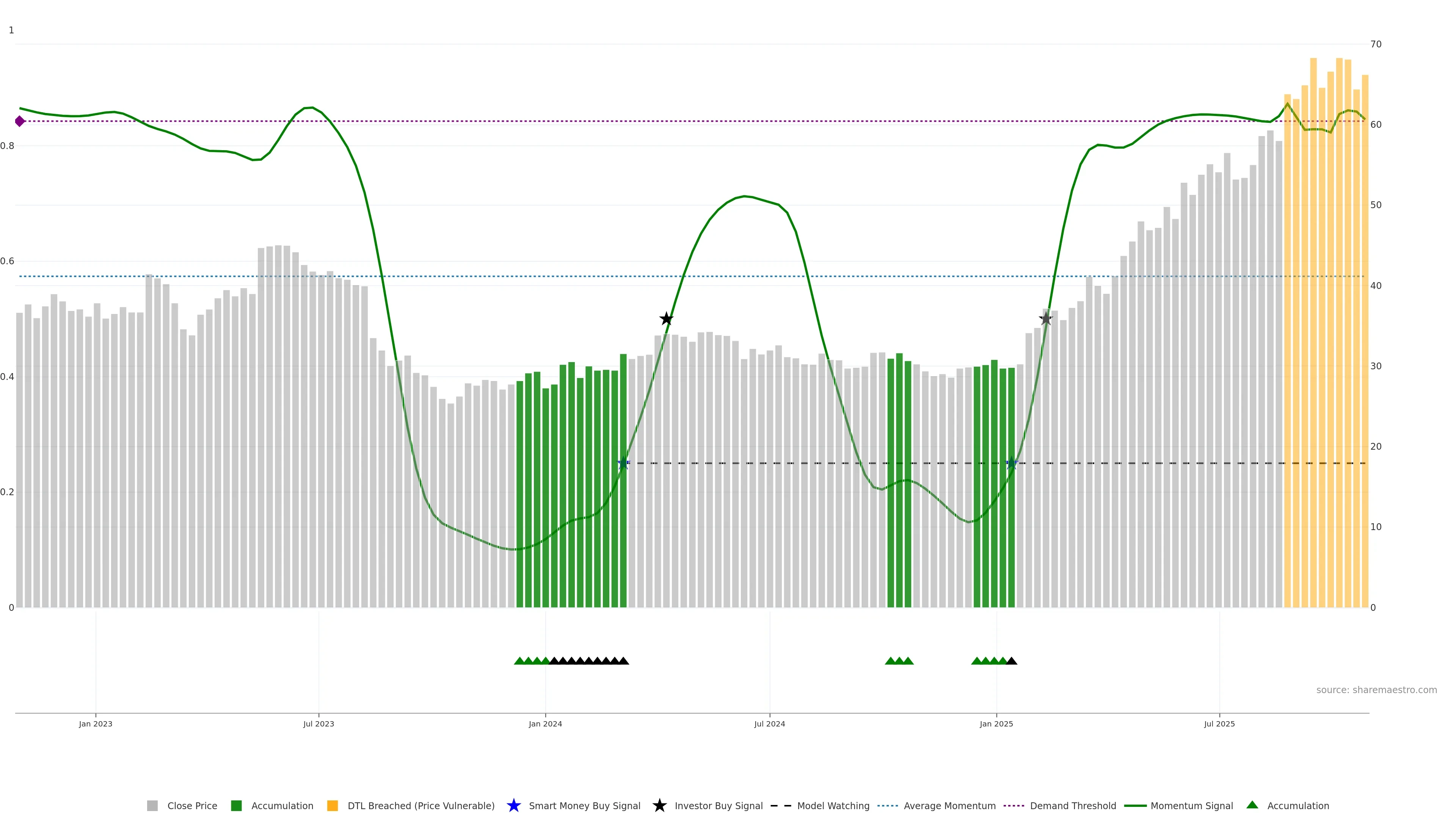Click the Jul 2025 axis label
The width and height of the screenshot is (1456, 819).
click(x=1219, y=723)
